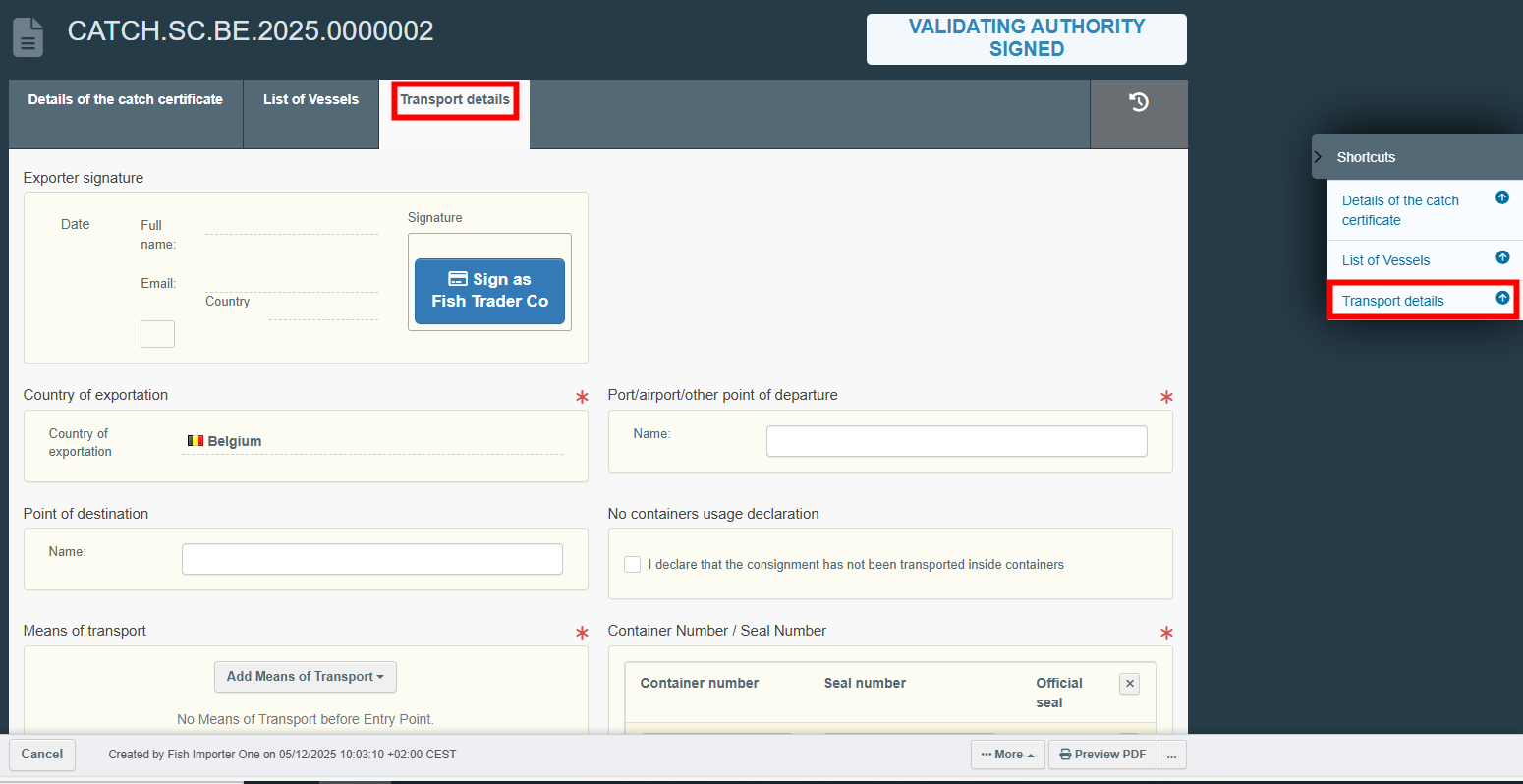Collapse the Shortcuts panel chevron
Screen dimensions: 1523x784
point(1319,157)
